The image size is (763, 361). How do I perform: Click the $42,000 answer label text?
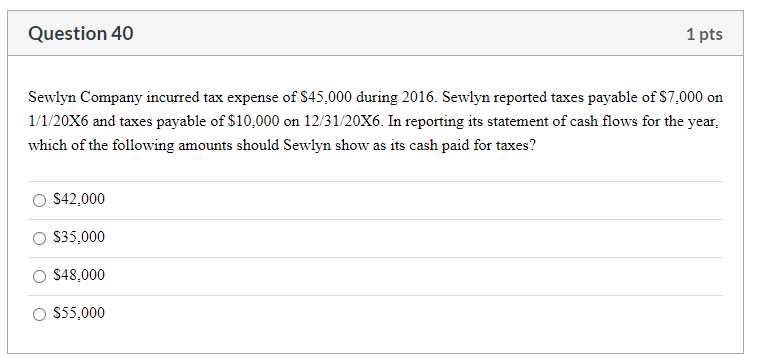click(79, 199)
